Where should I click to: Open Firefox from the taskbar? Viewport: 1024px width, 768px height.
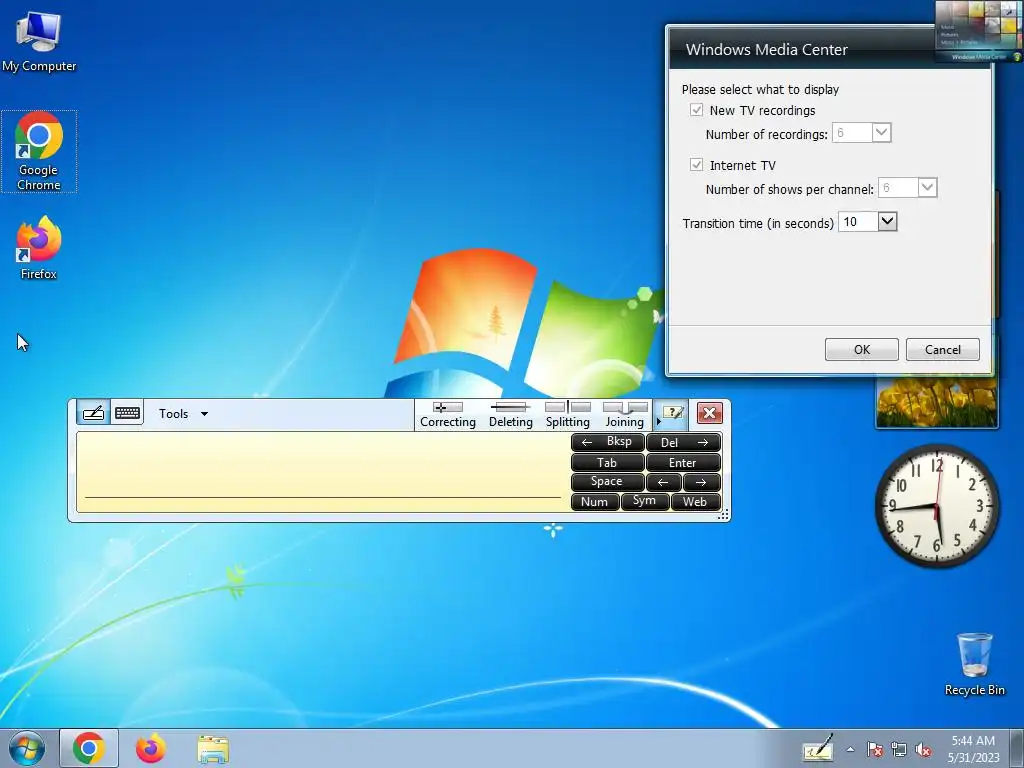151,748
